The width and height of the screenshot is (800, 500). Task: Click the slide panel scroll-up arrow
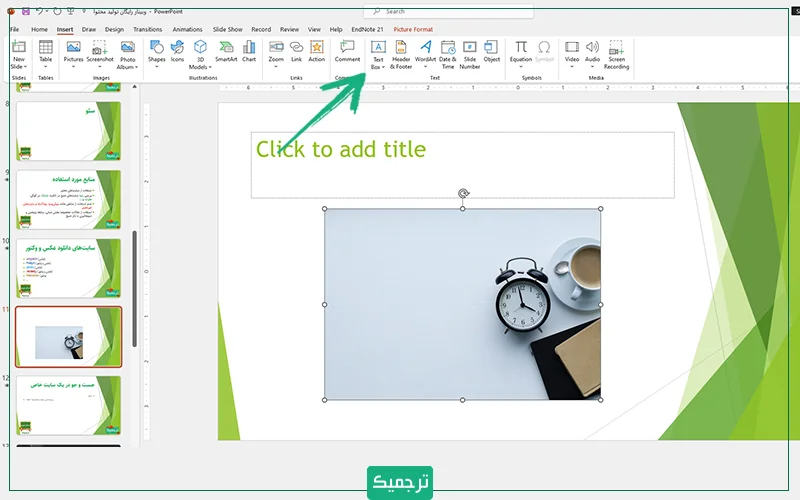pyautogui.click(x=135, y=87)
